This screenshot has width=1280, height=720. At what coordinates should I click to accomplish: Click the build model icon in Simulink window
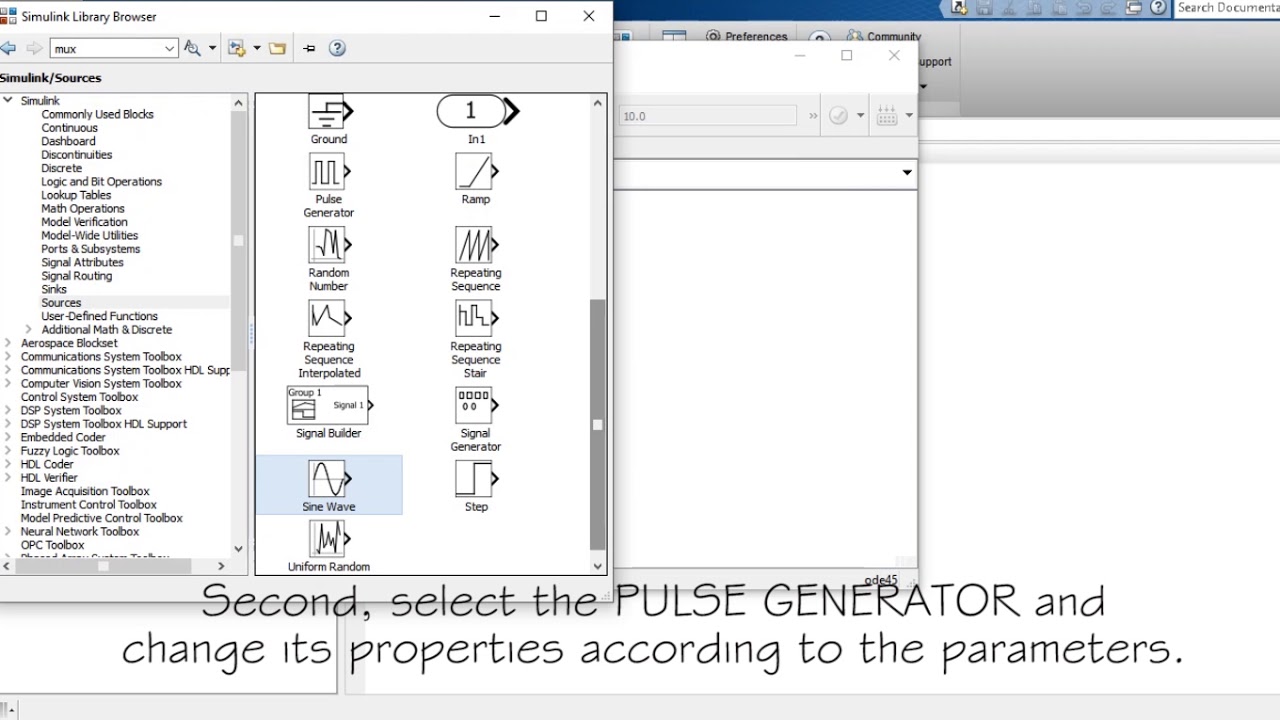pos(887,116)
